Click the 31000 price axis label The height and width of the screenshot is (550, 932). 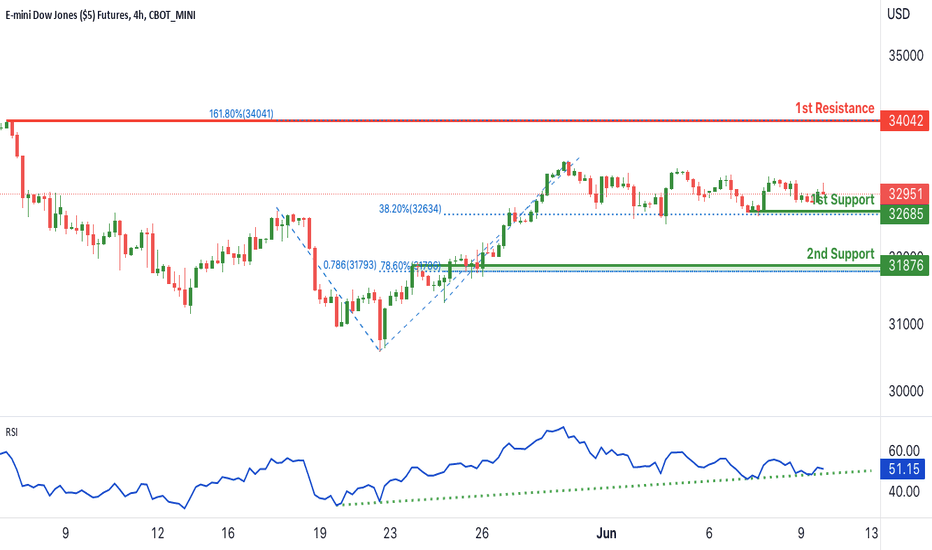[x=906, y=324]
